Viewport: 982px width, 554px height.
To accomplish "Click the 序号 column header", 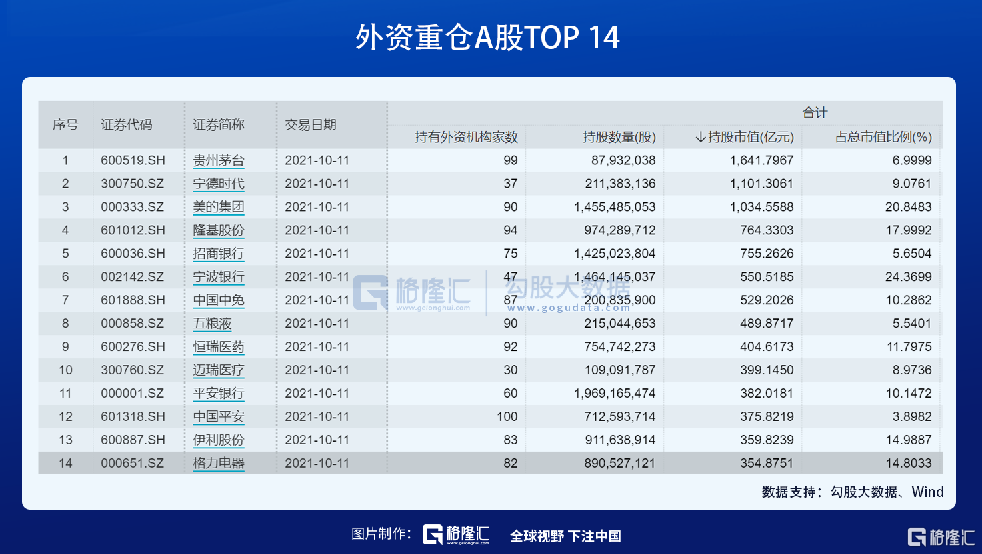I will pos(65,125).
